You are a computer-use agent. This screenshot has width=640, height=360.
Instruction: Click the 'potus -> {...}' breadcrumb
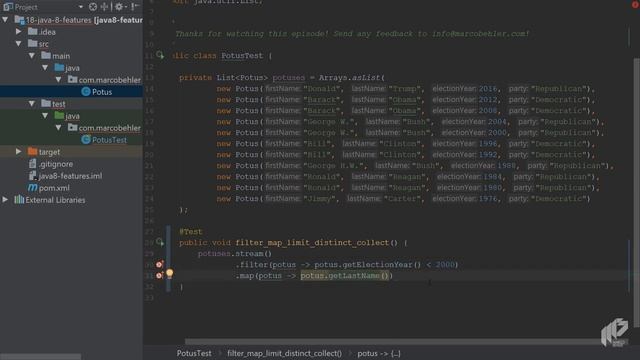[x=379, y=353]
